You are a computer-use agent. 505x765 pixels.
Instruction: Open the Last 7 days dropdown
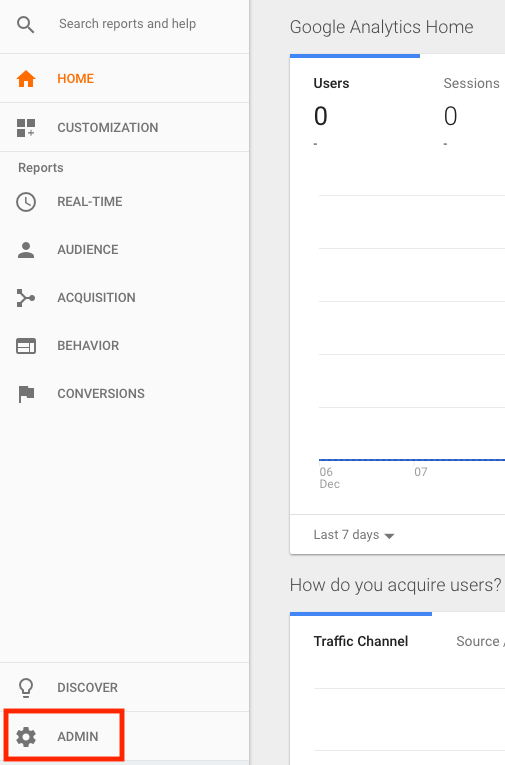tap(354, 535)
